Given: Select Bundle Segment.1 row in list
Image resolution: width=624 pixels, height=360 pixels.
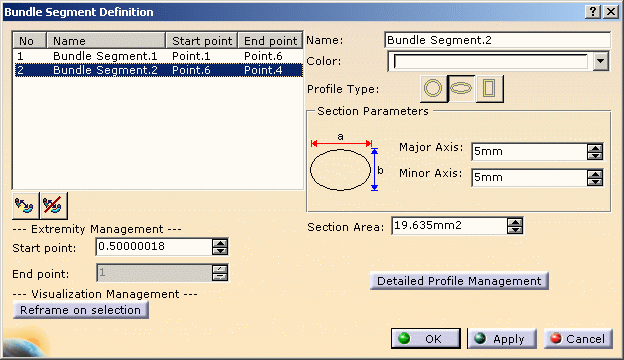Looking at the screenshot, I should [158, 56].
